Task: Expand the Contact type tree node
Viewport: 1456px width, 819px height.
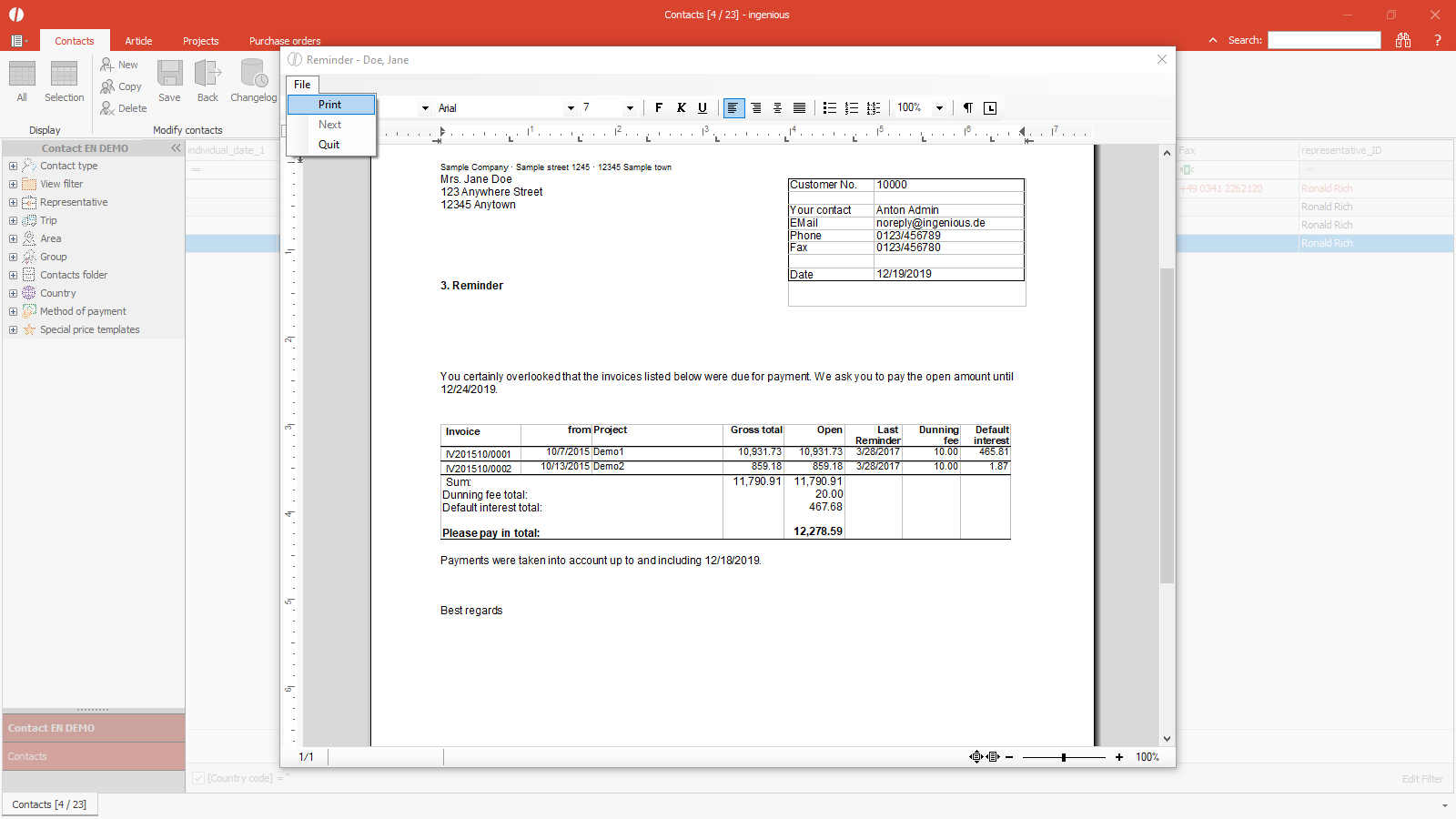Action: (13, 166)
